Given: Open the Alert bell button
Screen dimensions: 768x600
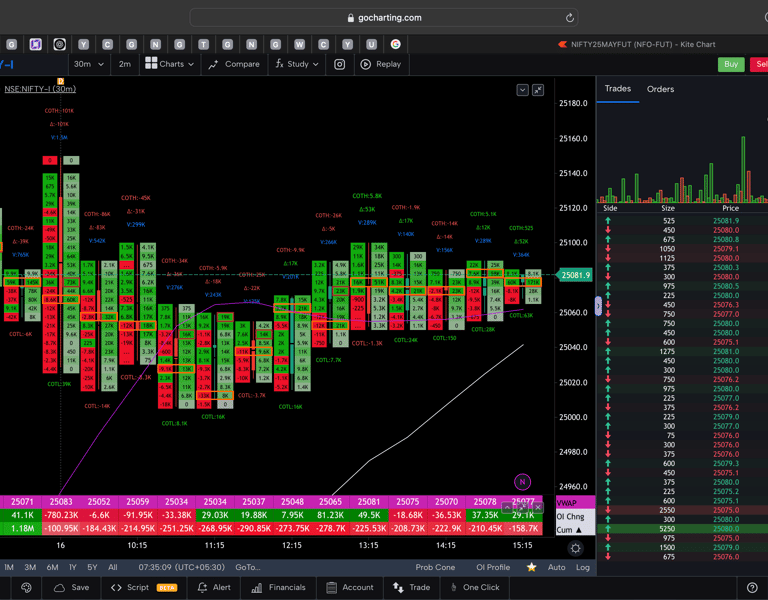Looking at the screenshot, I should (x=214, y=587).
